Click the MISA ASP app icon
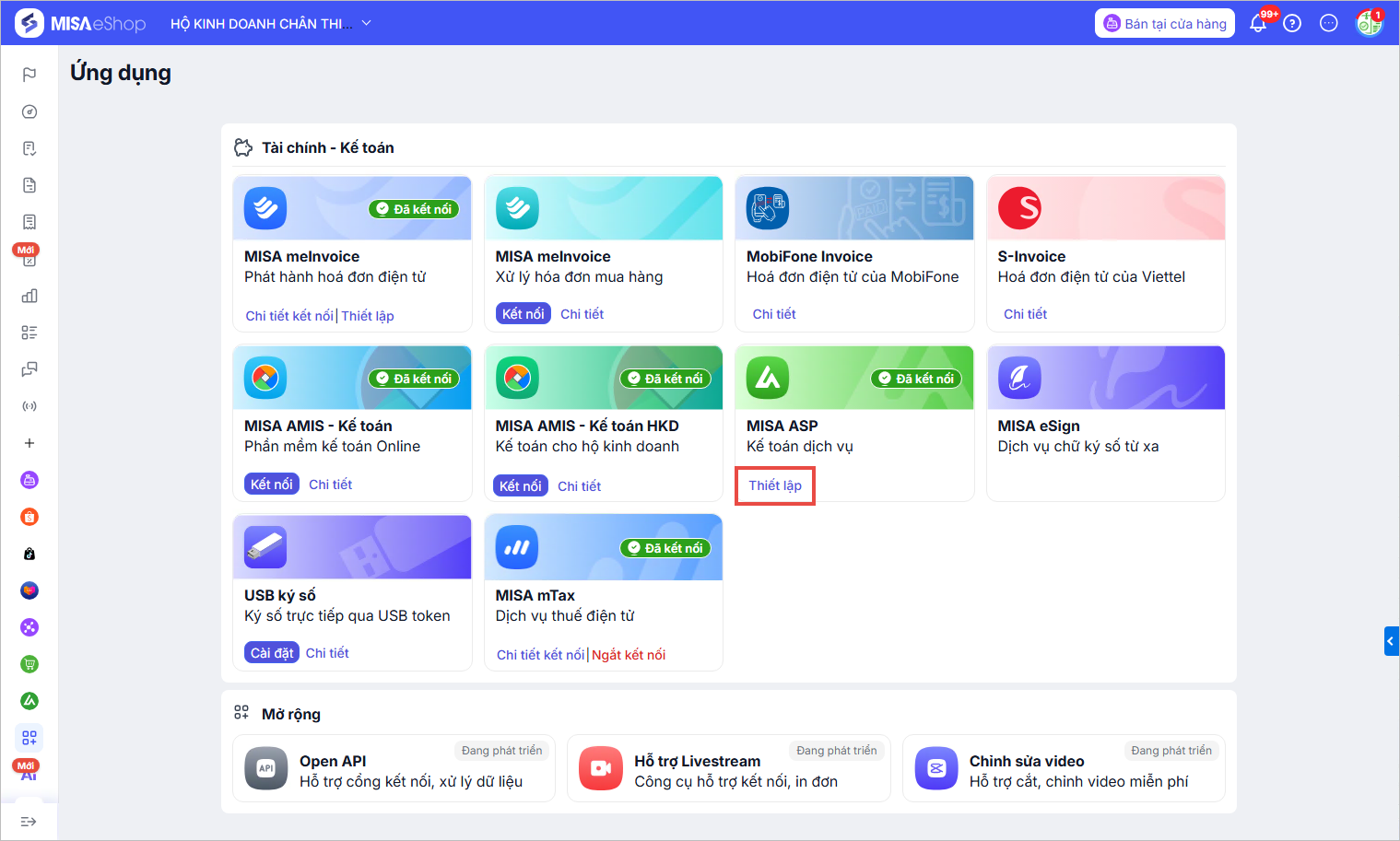The width and height of the screenshot is (1400, 841). point(768,378)
